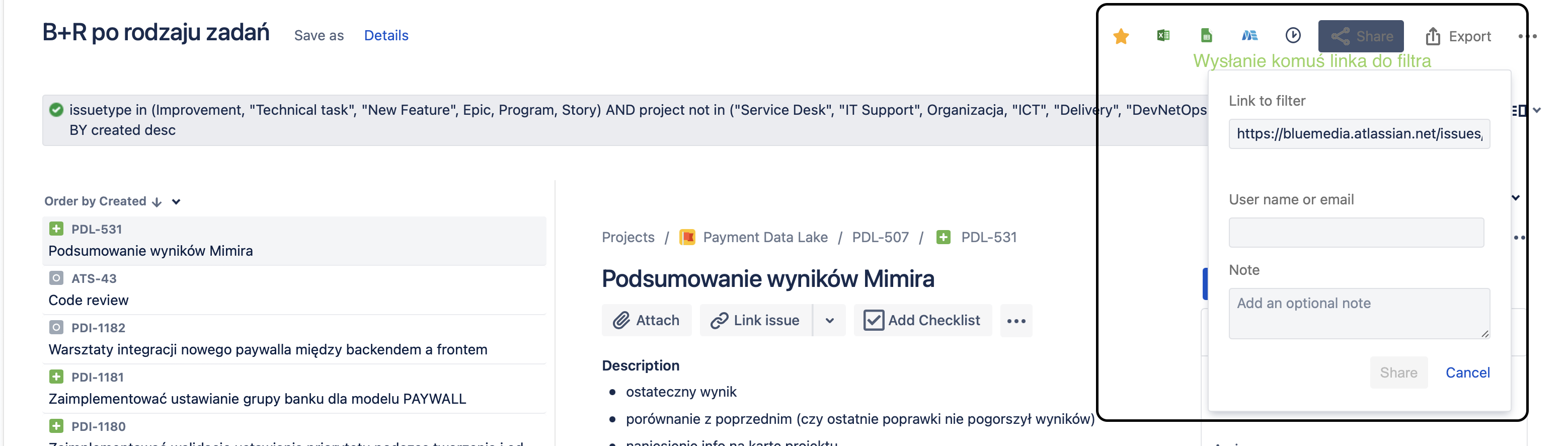Open the Payment Data Lake breadcrumb link

(764, 237)
